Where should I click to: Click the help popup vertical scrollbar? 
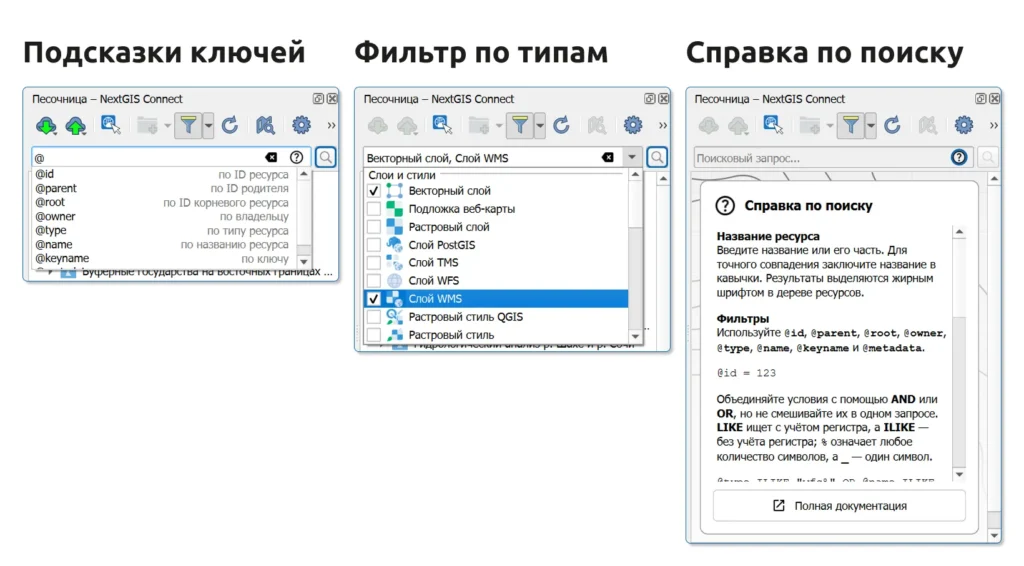click(959, 353)
